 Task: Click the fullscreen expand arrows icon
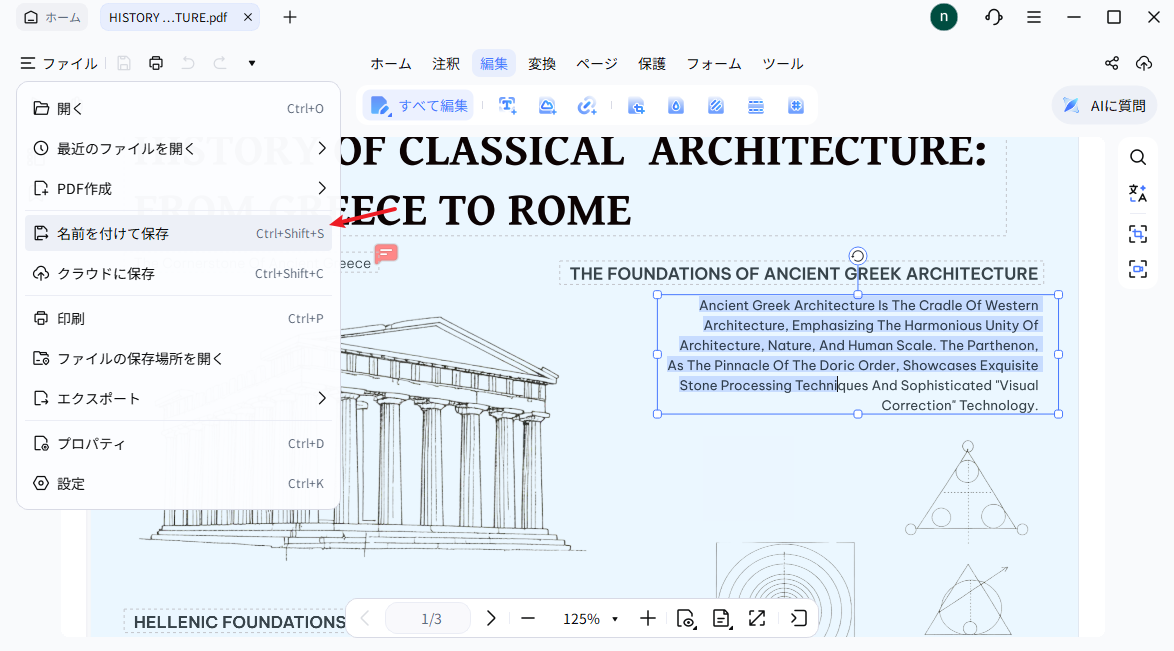click(x=757, y=618)
